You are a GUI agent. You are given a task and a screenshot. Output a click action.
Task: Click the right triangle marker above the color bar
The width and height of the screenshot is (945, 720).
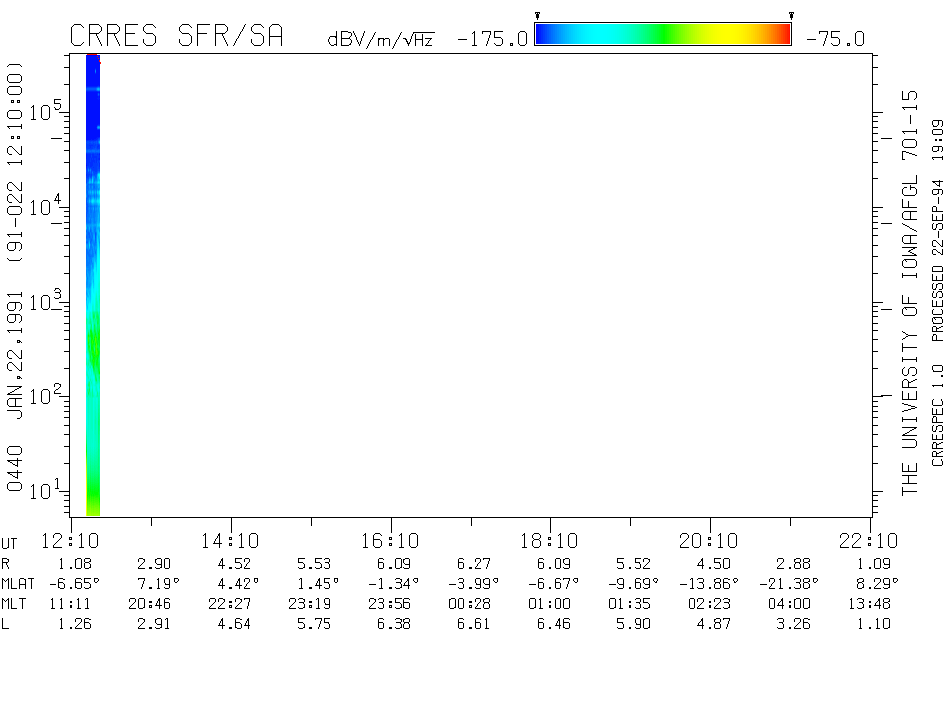pyautogui.click(x=791, y=16)
